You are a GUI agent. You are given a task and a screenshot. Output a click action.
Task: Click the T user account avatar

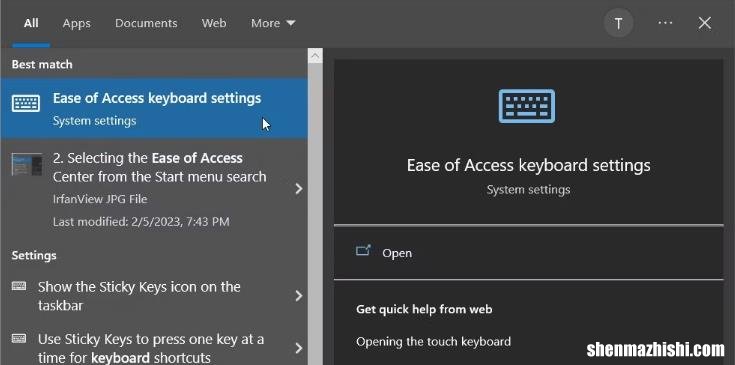pos(619,23)
